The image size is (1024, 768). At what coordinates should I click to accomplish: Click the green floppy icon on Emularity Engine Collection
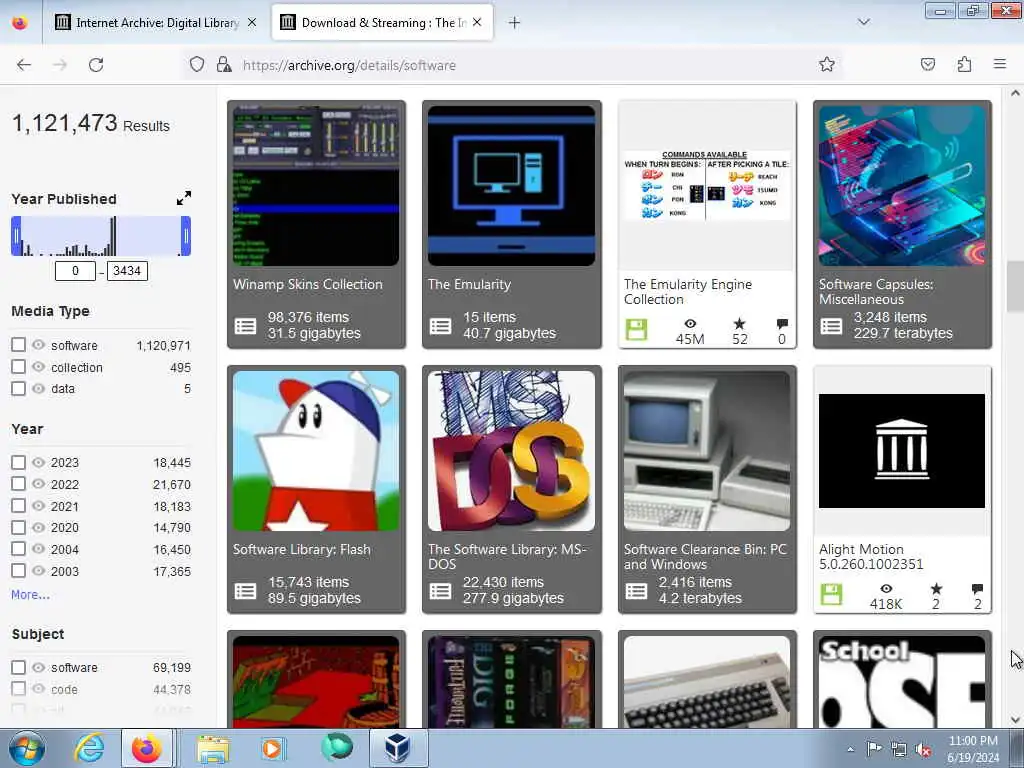click(x=636, y=330)
